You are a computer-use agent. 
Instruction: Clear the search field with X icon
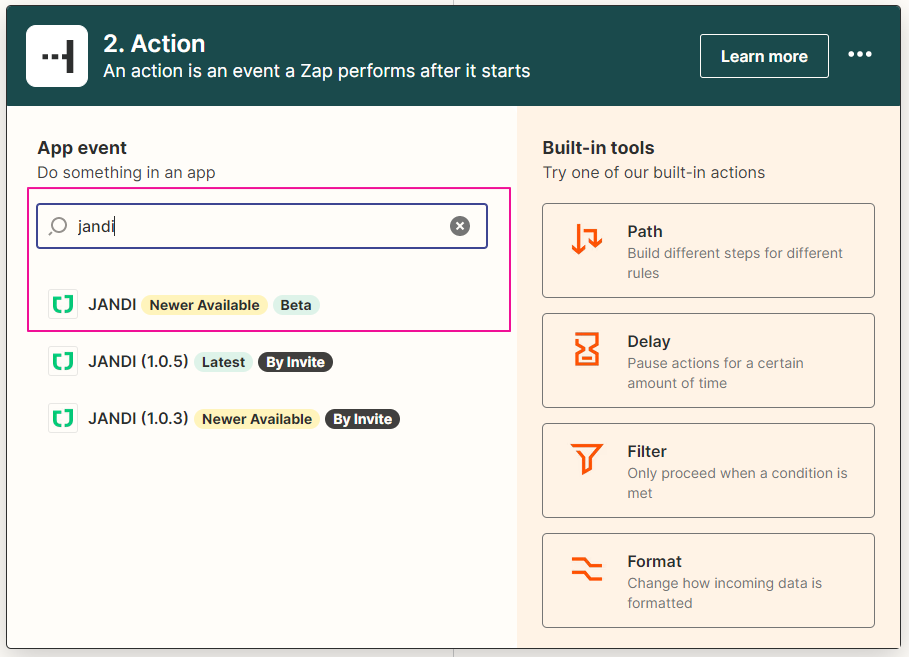pos(460,226)
